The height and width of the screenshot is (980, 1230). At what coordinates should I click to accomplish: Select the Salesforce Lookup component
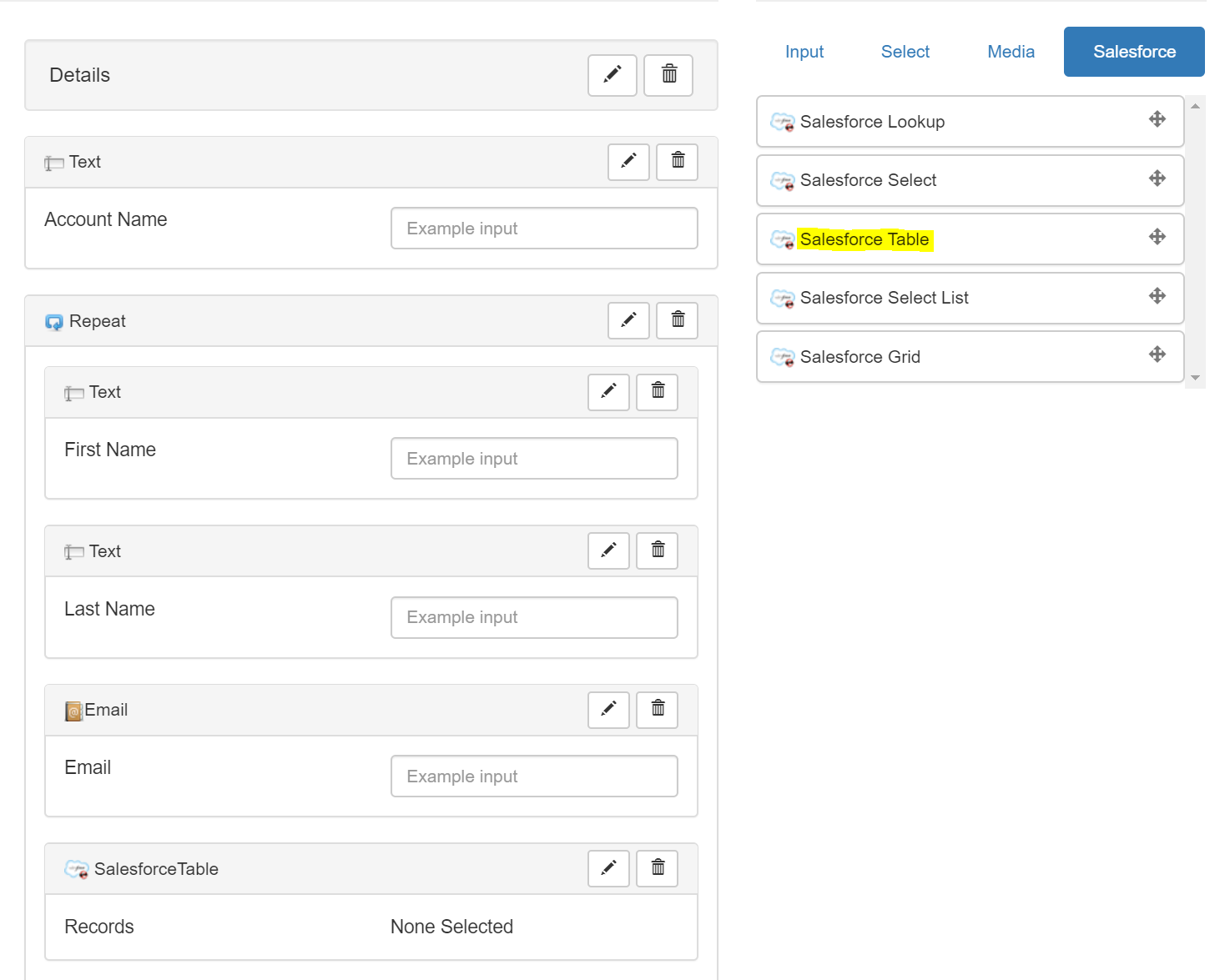[970, 122]
